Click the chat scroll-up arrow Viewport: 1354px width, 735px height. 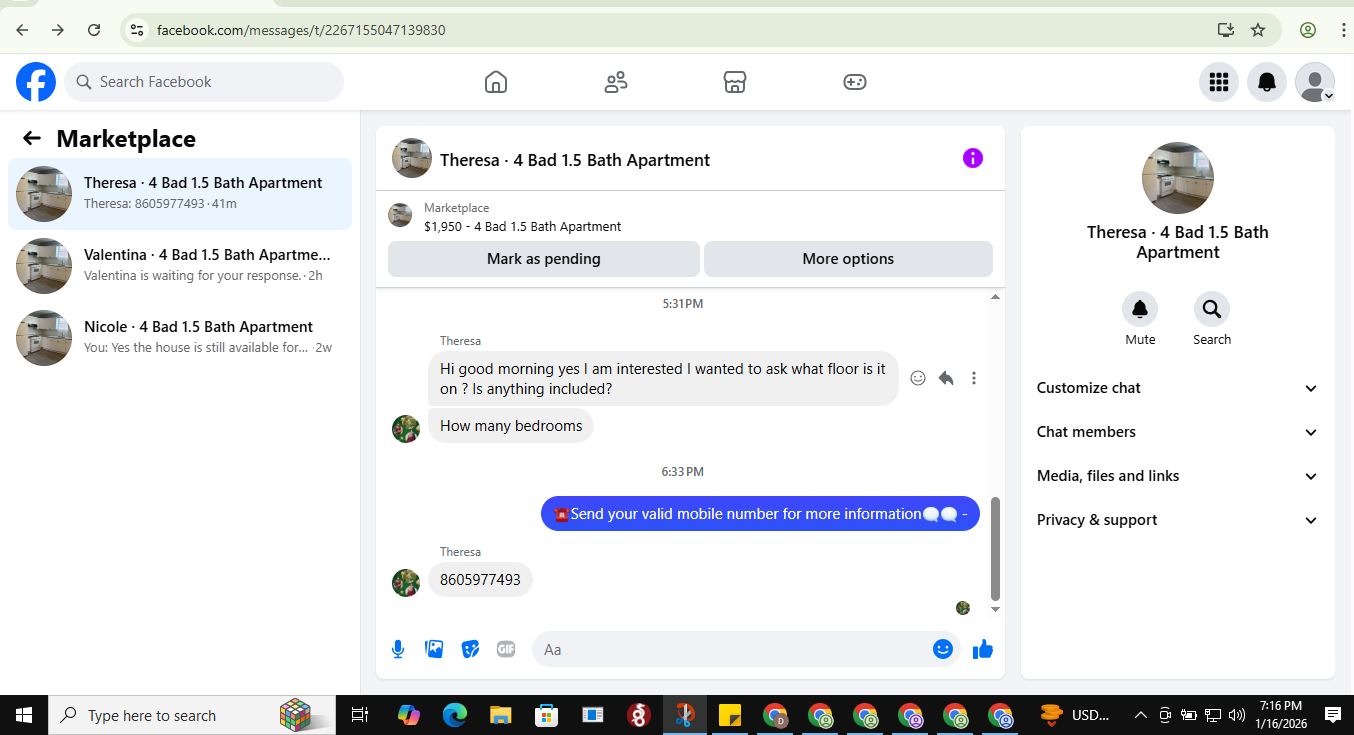tap(995, 297)
